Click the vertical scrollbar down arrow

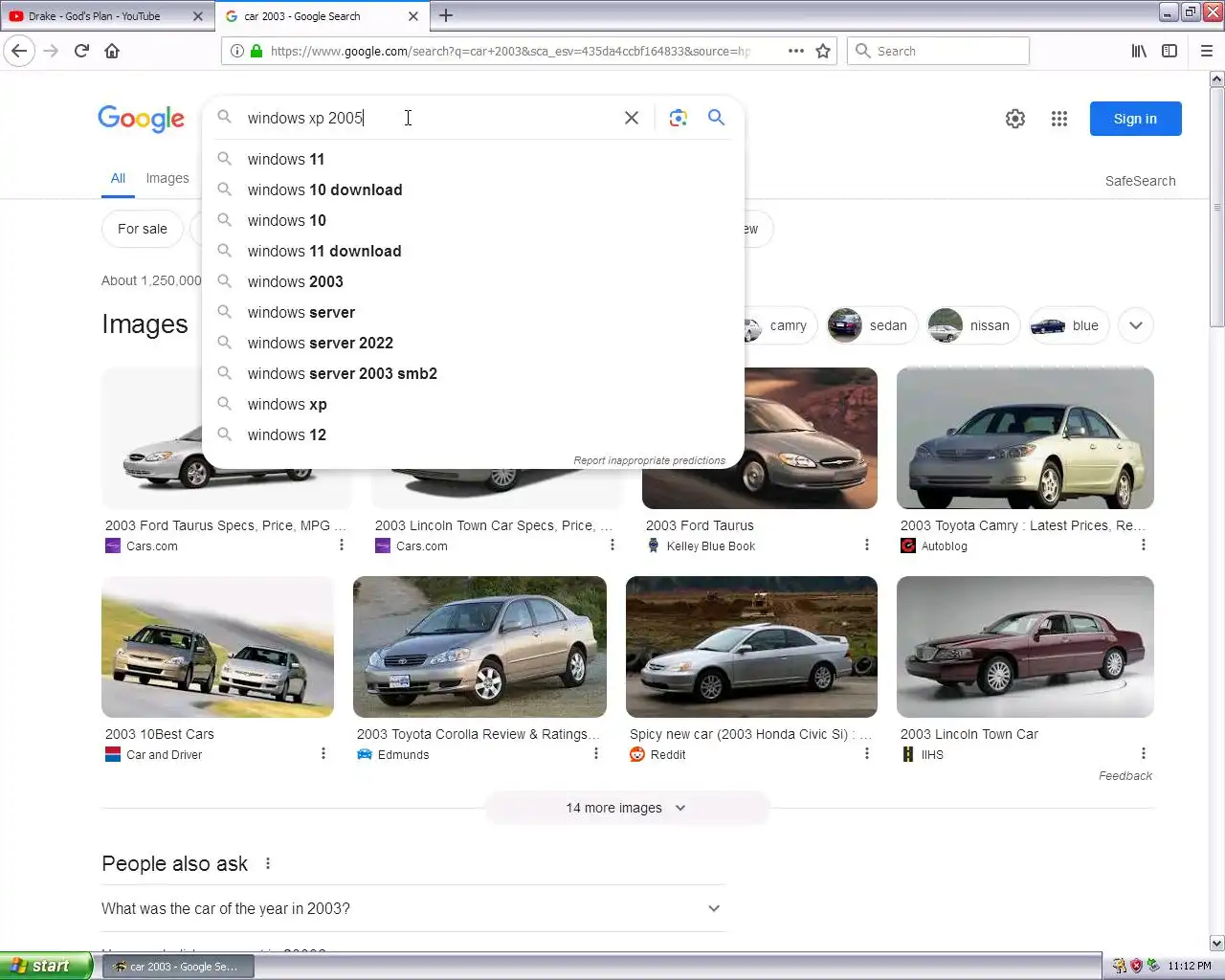point(1216,943)
